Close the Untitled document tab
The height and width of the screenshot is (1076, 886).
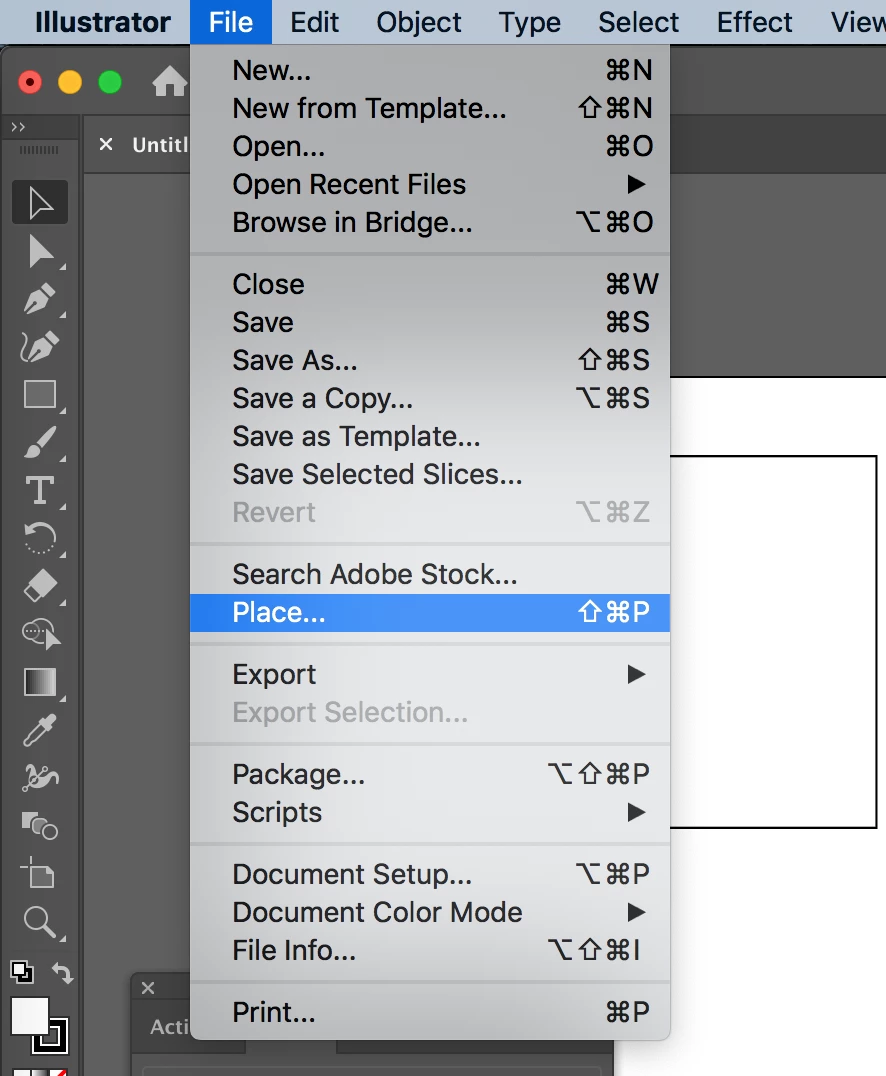click(x=106, y=144)
